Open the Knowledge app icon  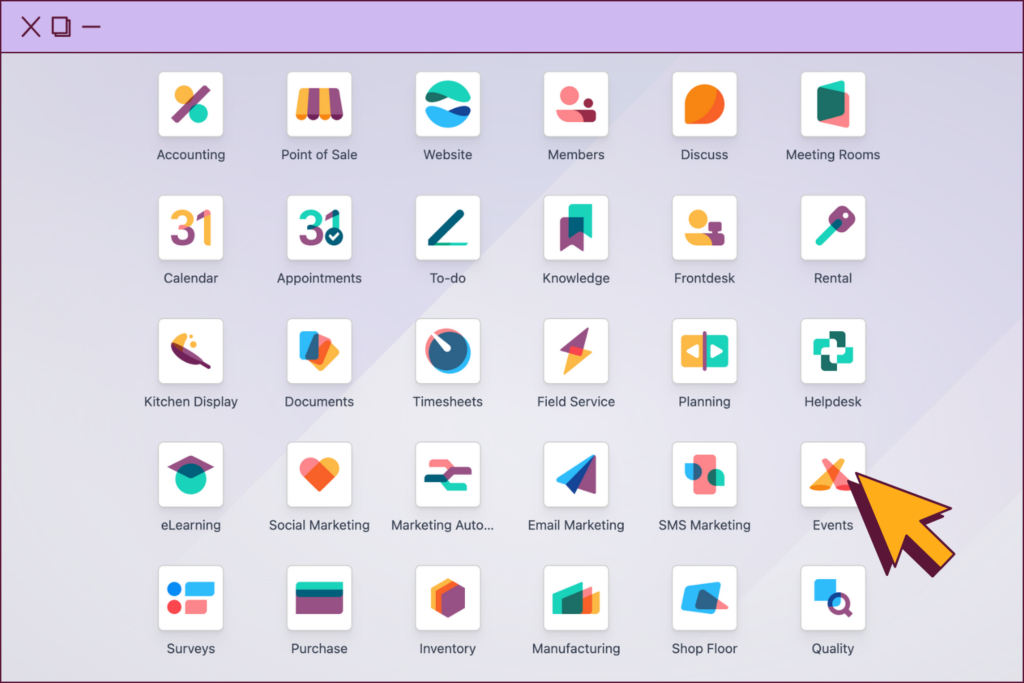576,228
